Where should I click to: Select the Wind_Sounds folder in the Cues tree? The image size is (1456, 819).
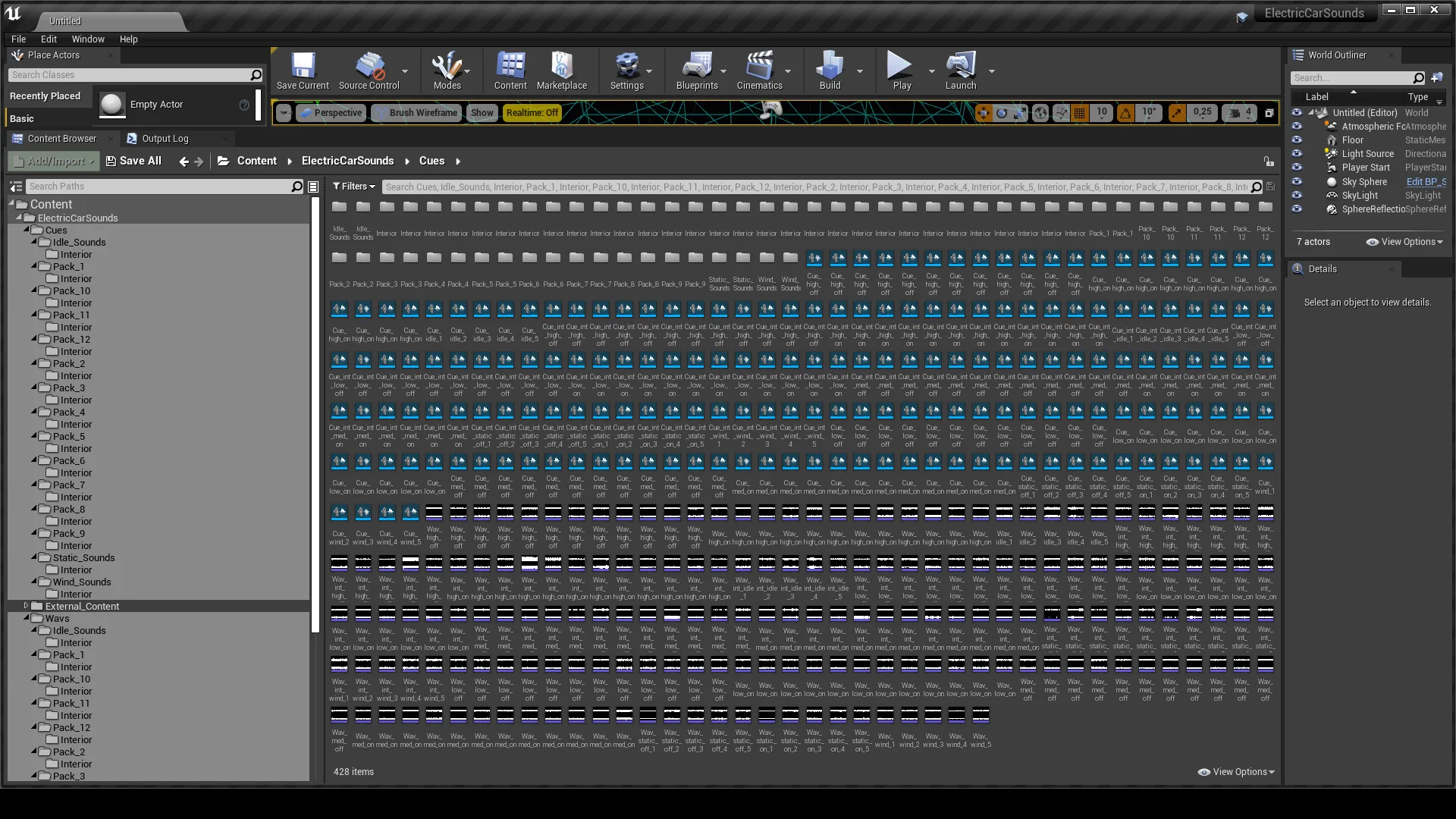81,582
